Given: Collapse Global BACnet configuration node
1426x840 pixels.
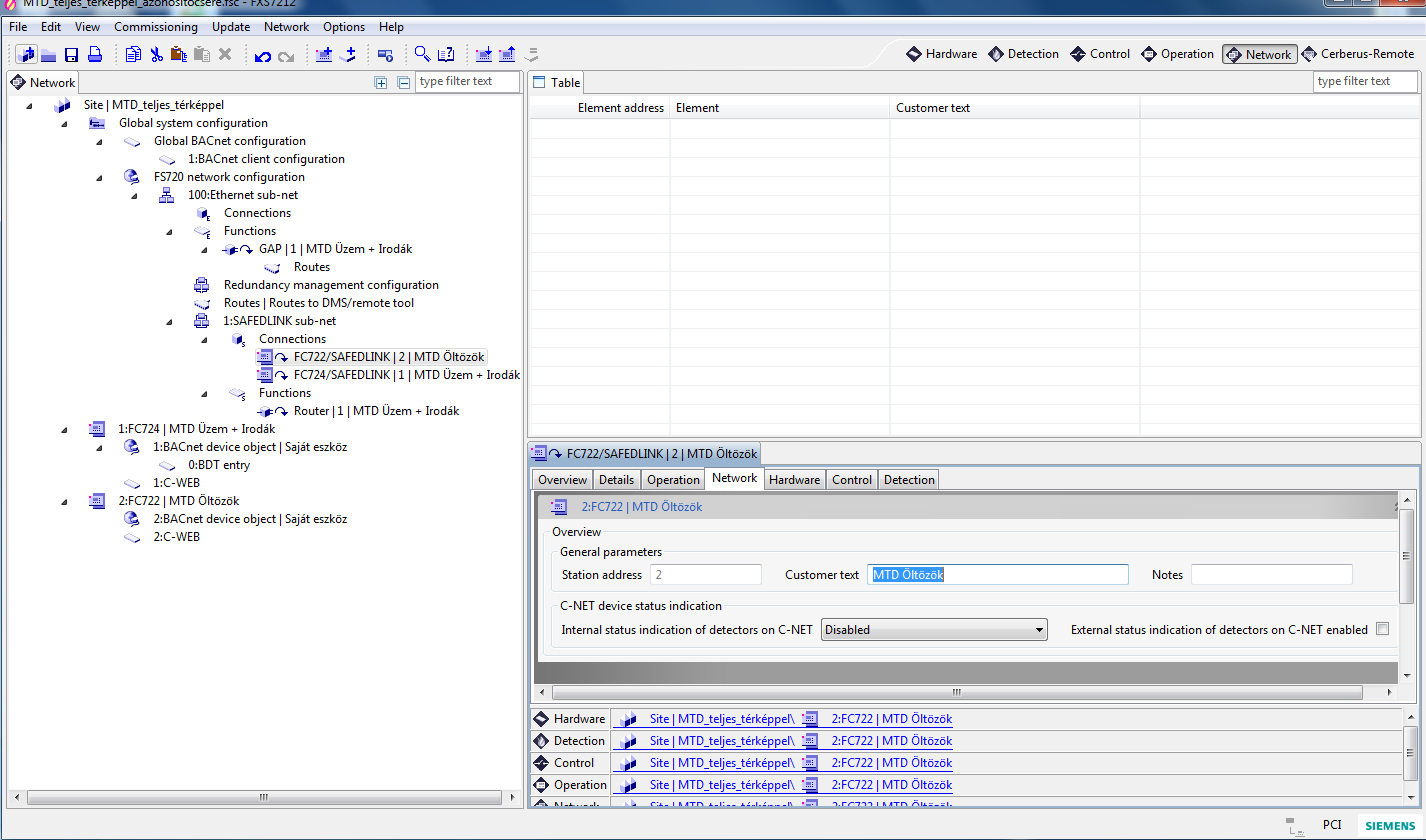Looking at the screenshot, I should [x=99, y=142].
